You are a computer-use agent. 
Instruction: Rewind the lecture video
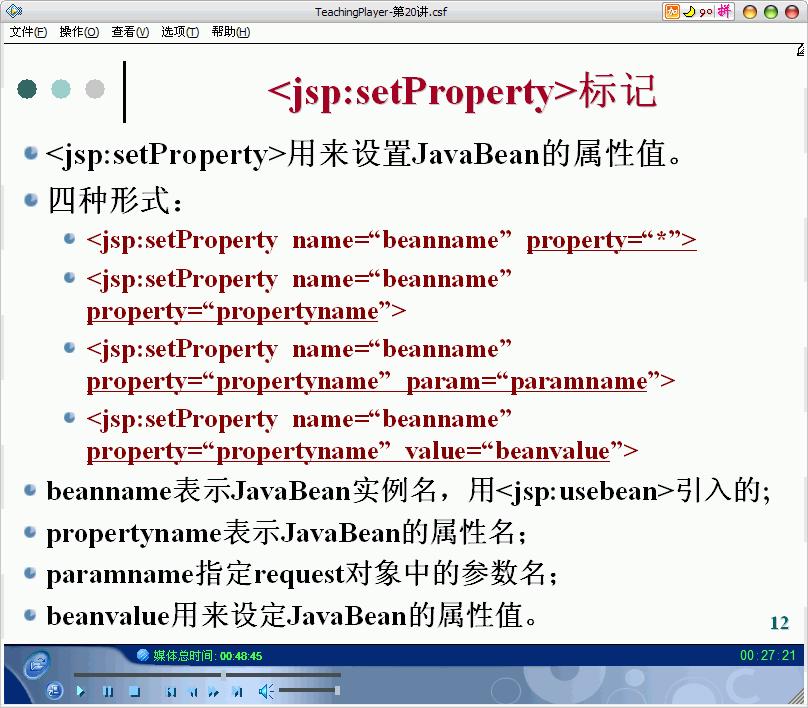pyautogui.click(x=193, y=692)
